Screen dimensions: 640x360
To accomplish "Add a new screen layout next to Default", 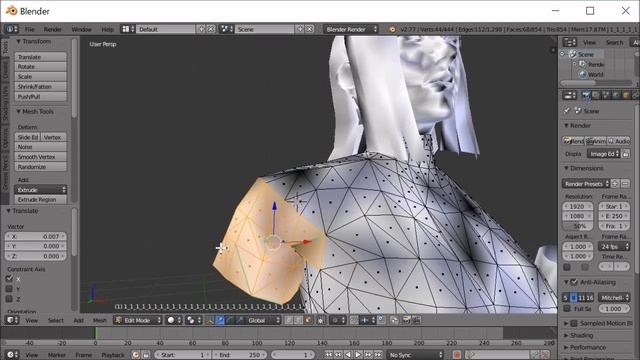I will pyautogui.click(x=201, y=29).
